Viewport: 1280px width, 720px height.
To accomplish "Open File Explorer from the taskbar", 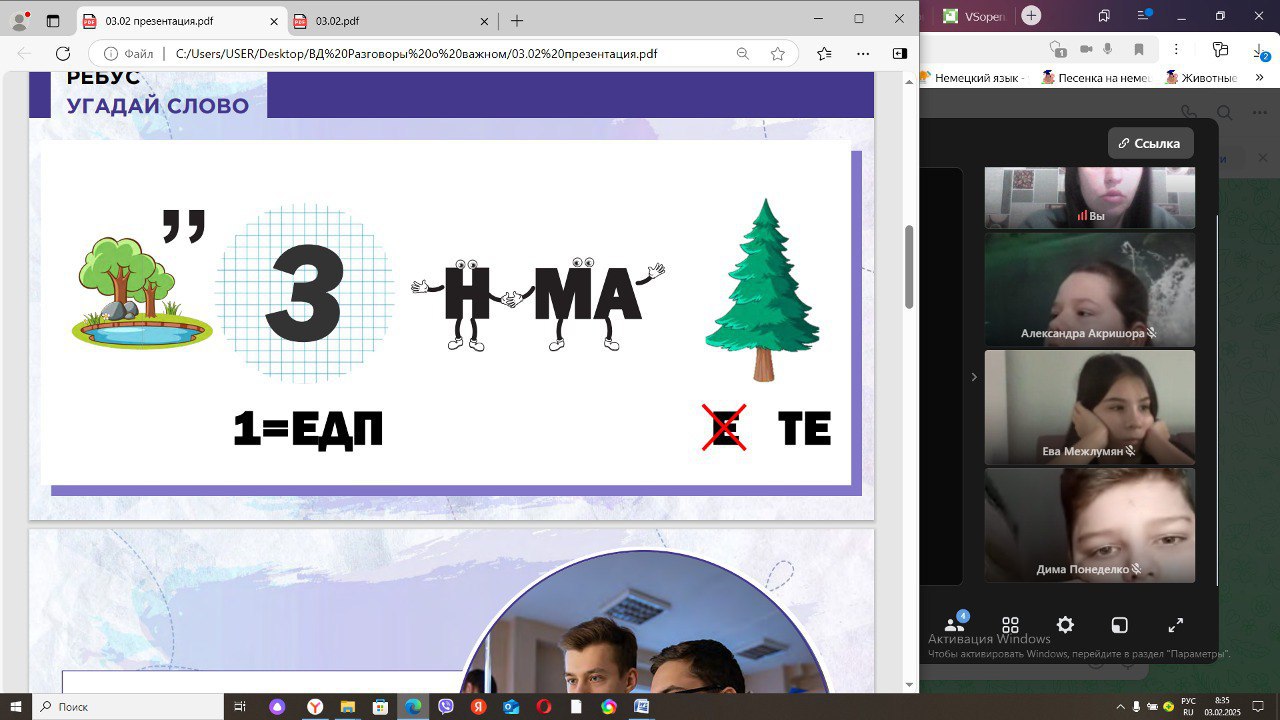I will tap(348, 706).
